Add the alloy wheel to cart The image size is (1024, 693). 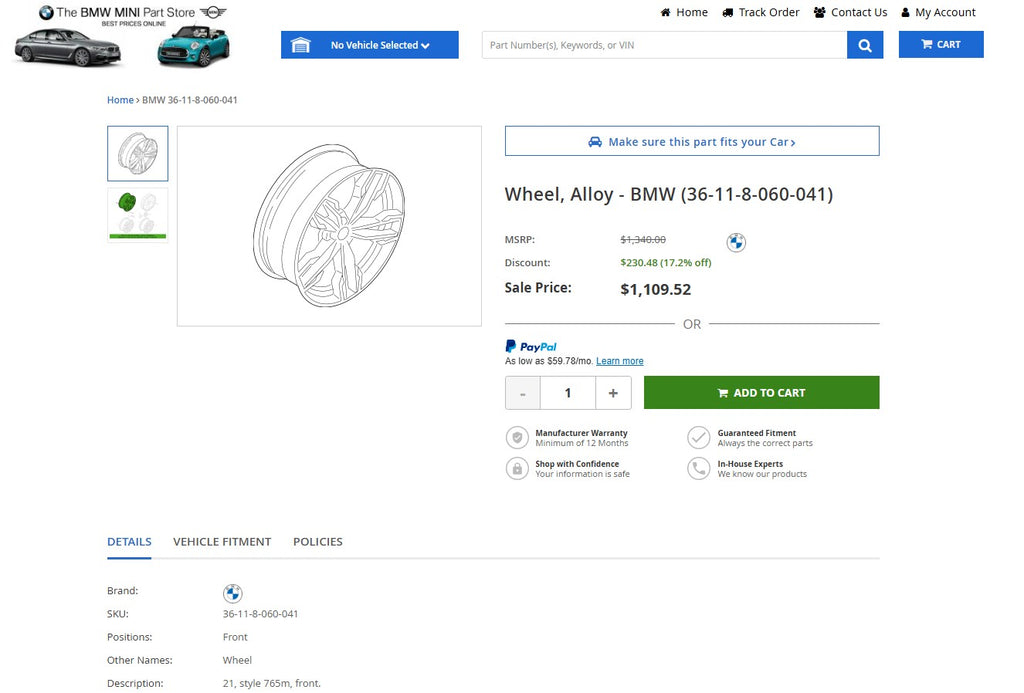point(761,393)
